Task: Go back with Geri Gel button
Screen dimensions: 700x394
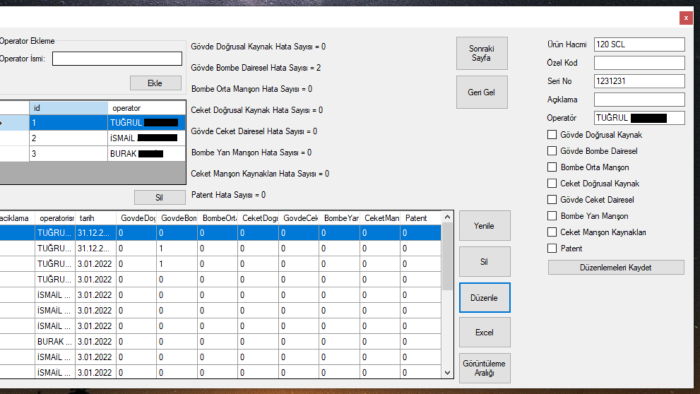Action: pyautogui.click(x=482, y=92)
